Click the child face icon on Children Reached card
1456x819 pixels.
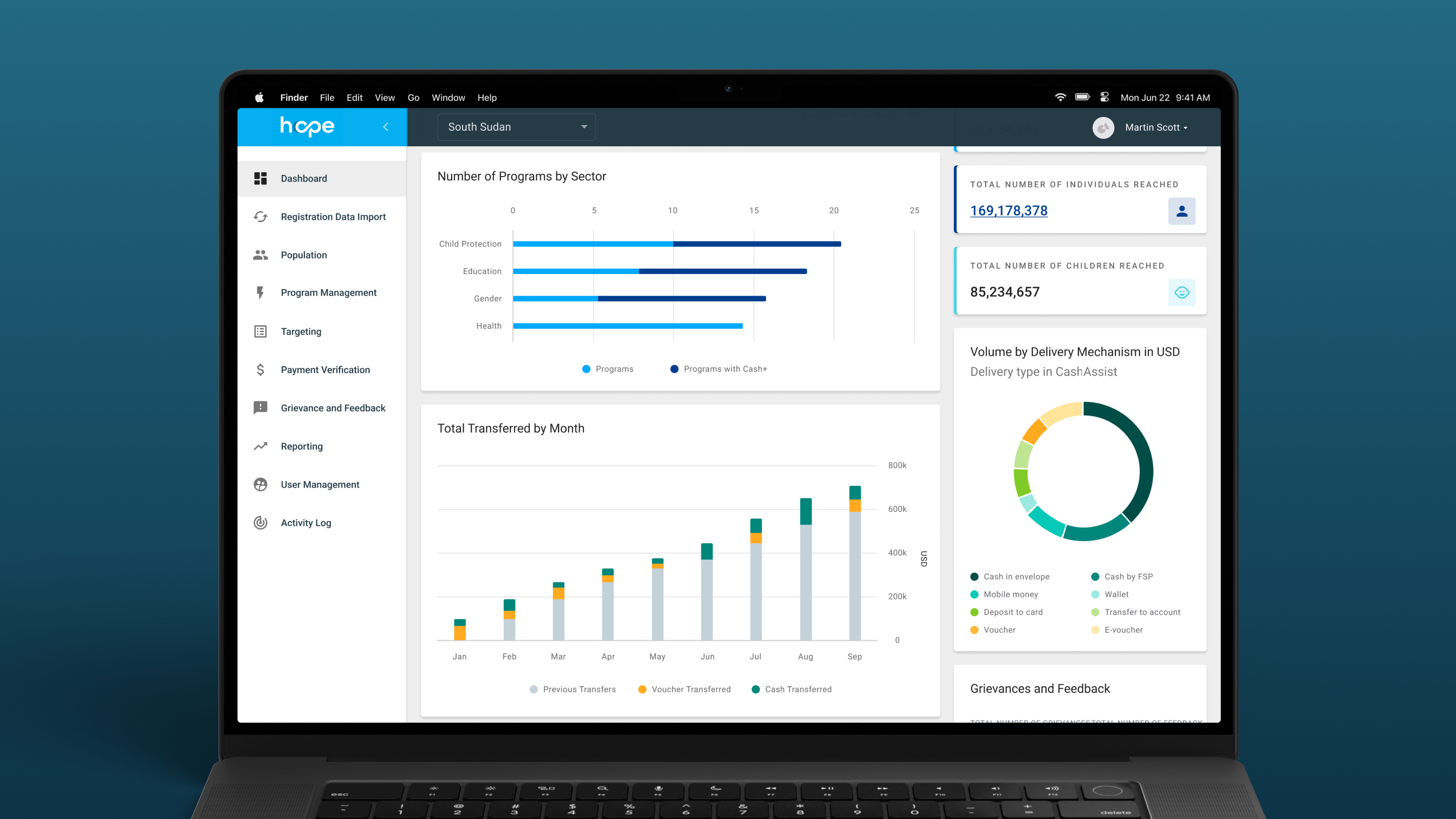point(1181,292)
